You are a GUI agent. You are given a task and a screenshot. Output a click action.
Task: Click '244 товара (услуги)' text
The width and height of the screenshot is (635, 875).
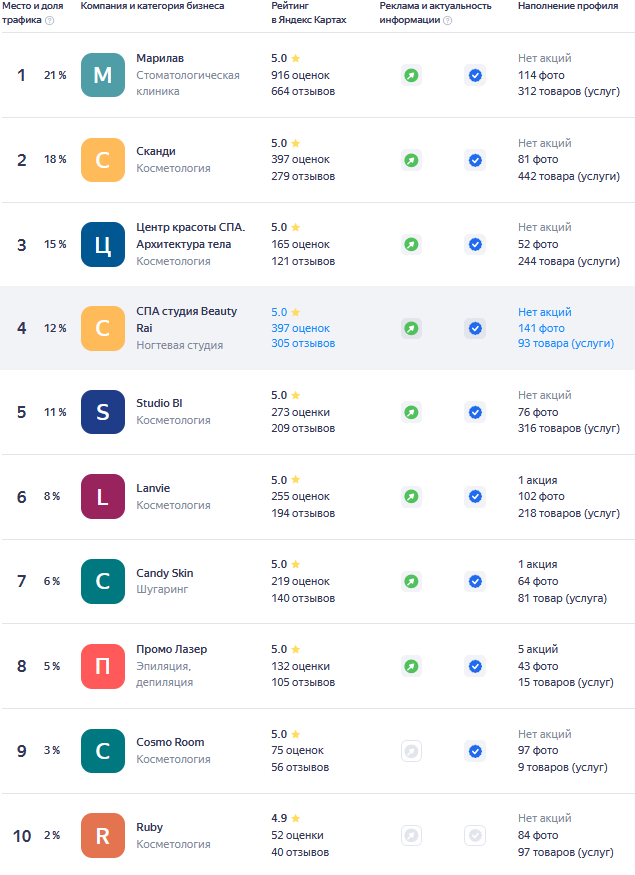pos(569,261)
